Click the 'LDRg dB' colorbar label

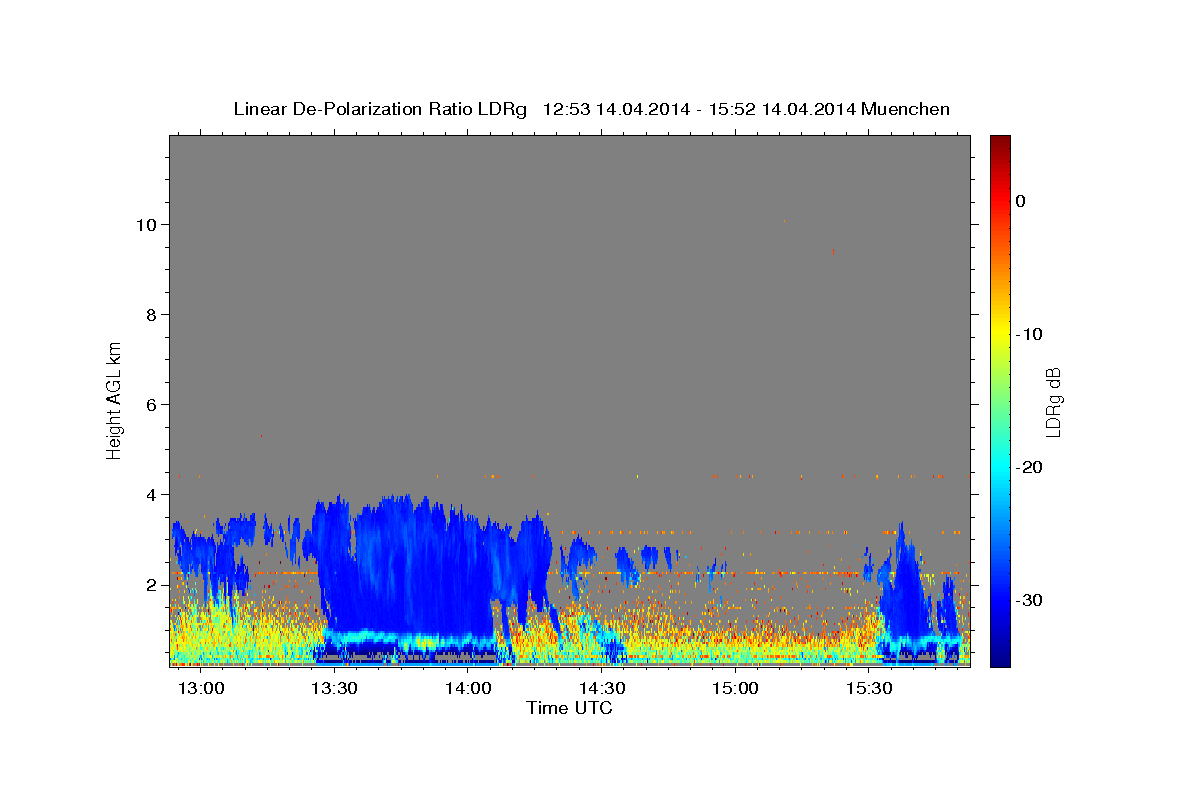(1052, 402)
